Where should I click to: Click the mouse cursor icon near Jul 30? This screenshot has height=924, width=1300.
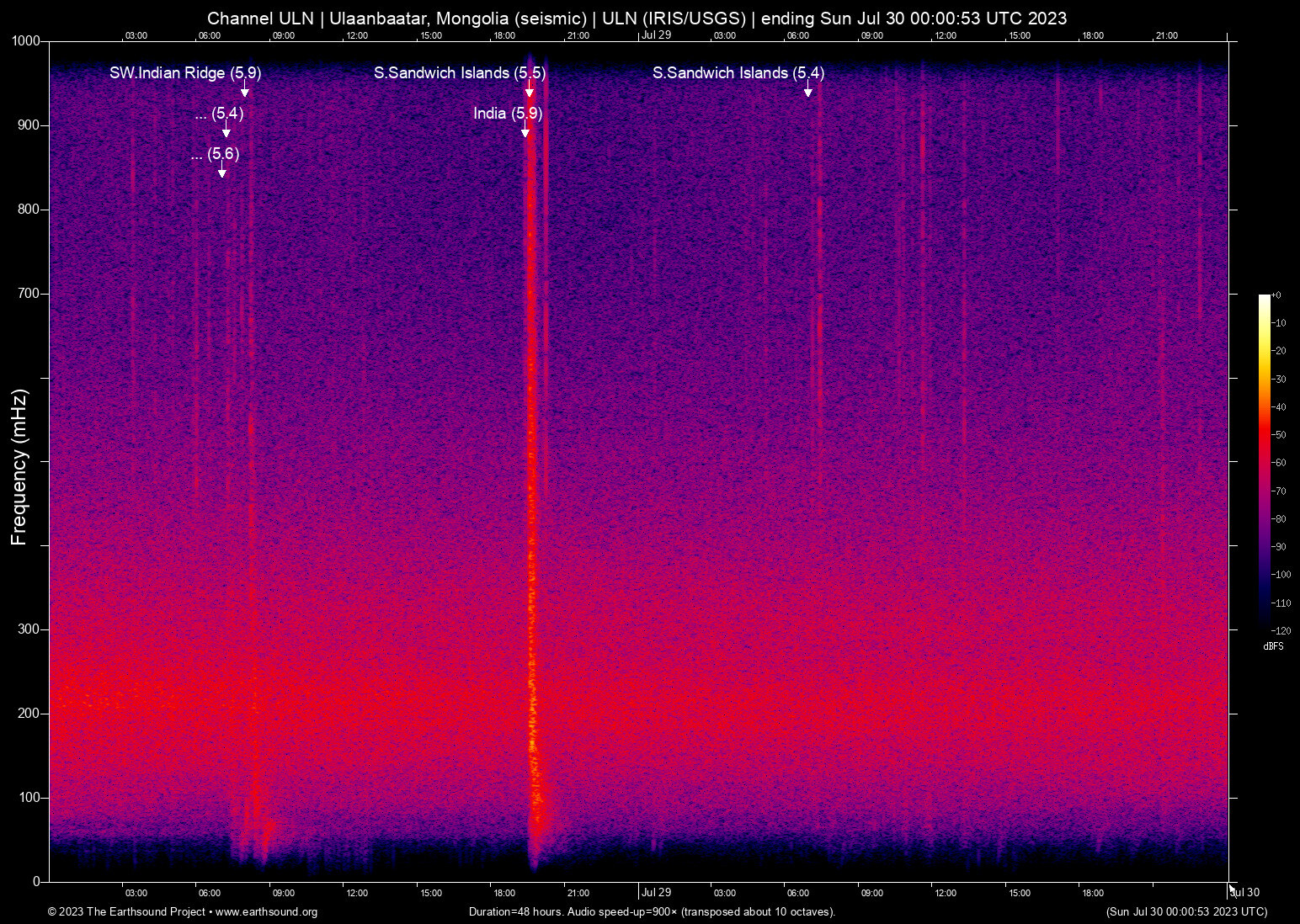tap(1233, 889)
